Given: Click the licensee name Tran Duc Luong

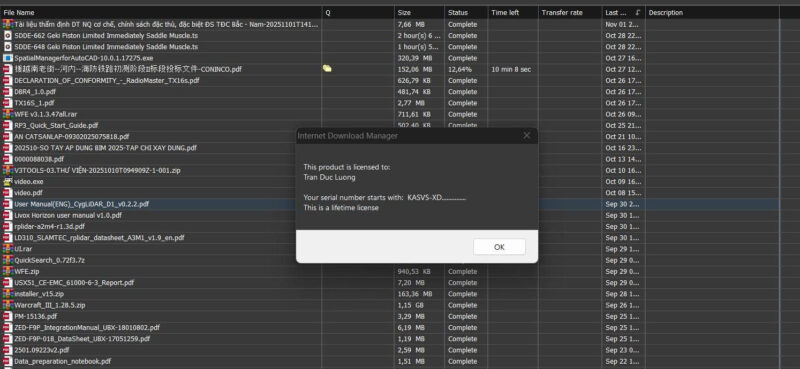Looking at the screenshot, I should 330,178.
